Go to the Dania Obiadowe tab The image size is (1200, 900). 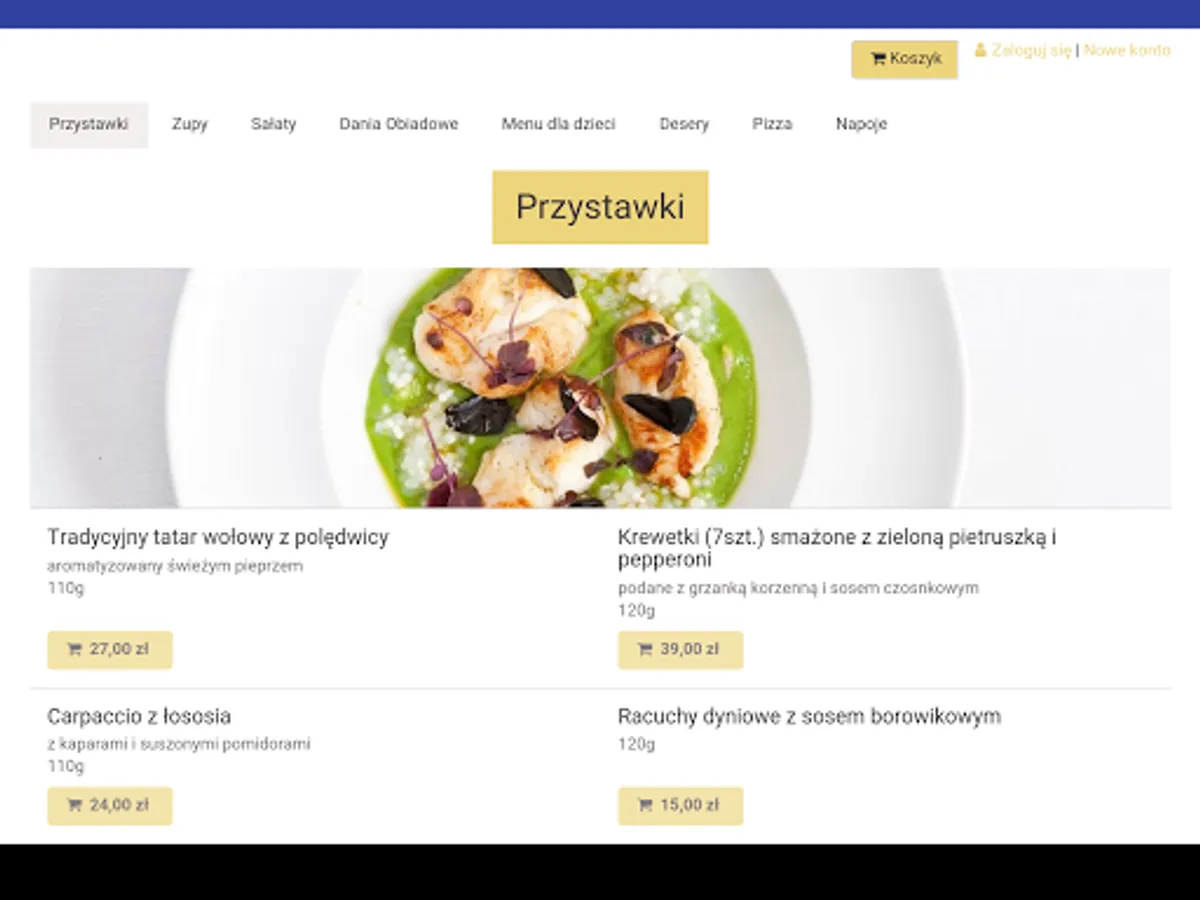(x=399, y=125)
